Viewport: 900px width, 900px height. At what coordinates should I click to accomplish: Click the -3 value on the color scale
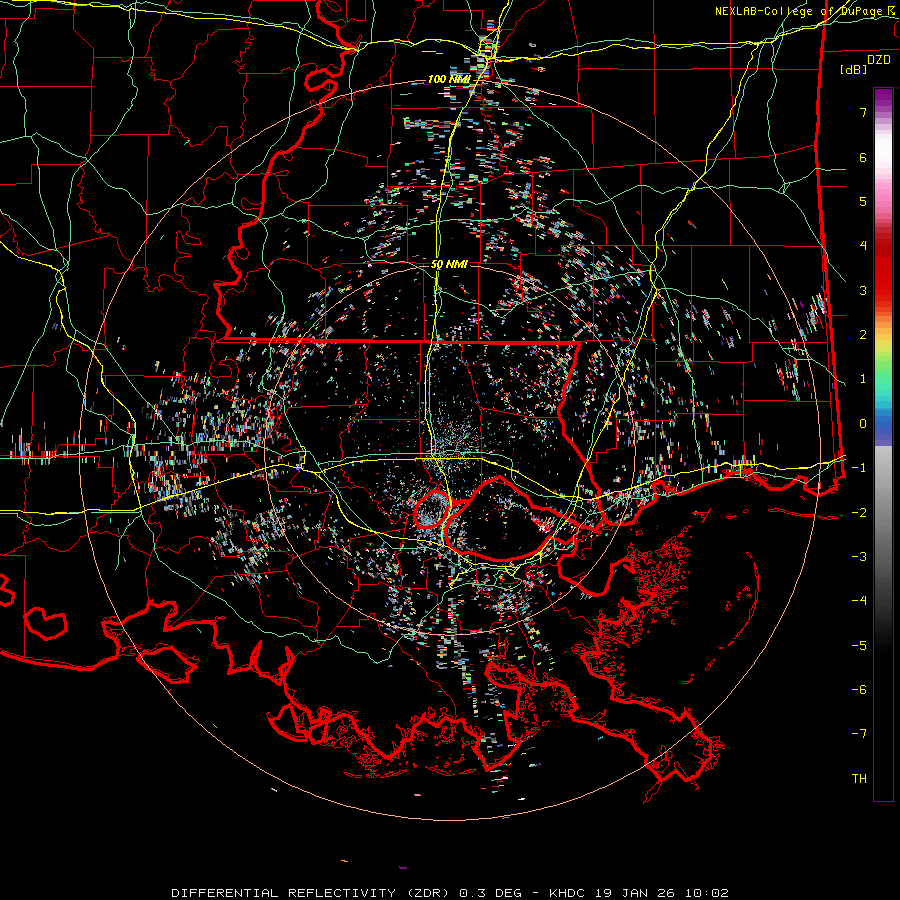tap(859, 557)
